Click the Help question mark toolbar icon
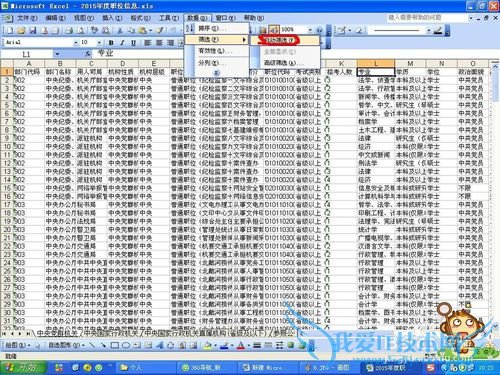 tap(319, 30)
